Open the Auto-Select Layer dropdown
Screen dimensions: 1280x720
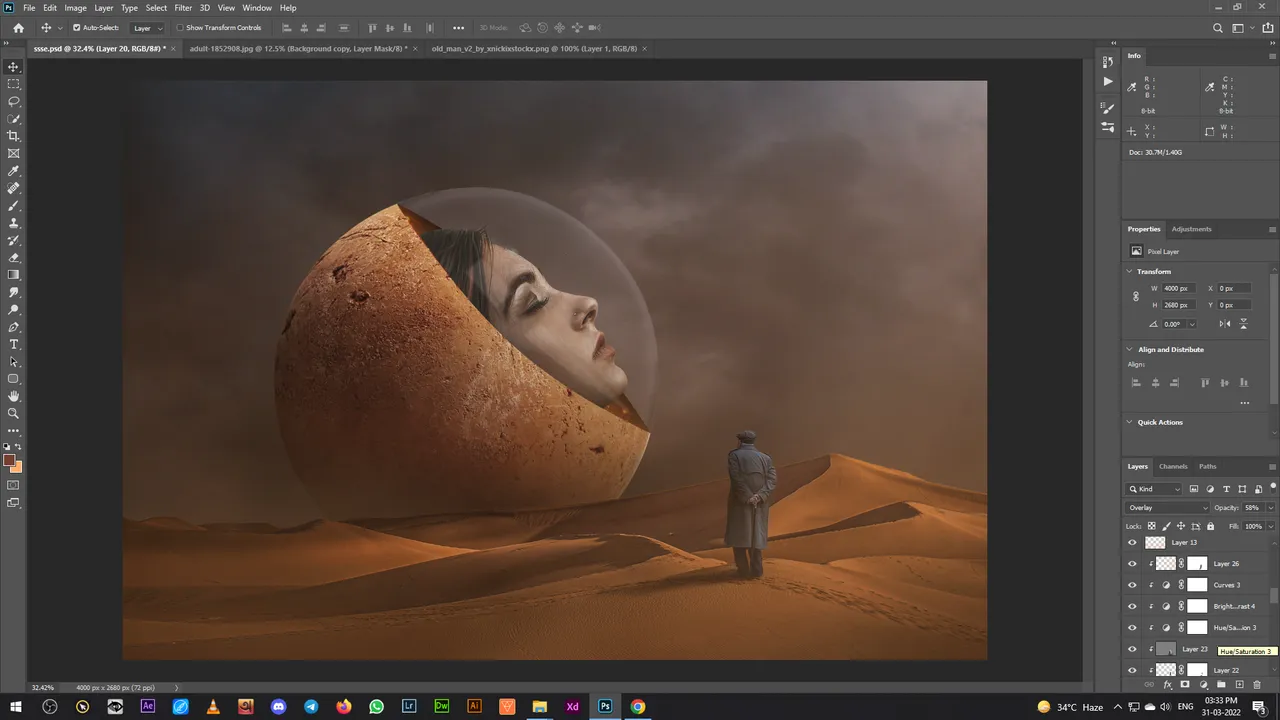coord(147,28)
